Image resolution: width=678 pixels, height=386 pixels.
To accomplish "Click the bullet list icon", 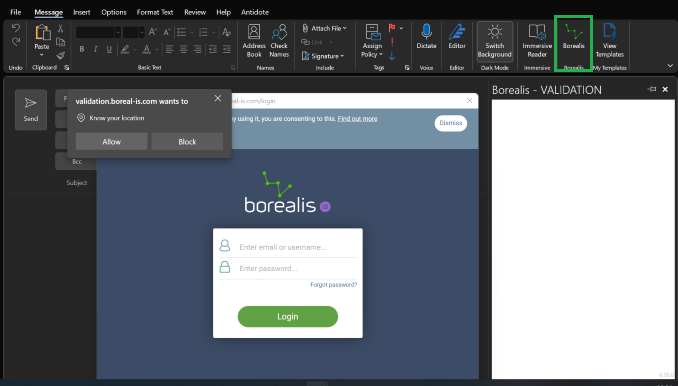I will (182, 32).
